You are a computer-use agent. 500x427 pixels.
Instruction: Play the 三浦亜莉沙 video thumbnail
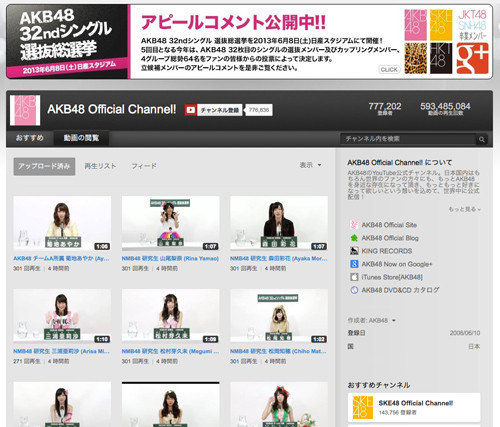tap(62, 316)
